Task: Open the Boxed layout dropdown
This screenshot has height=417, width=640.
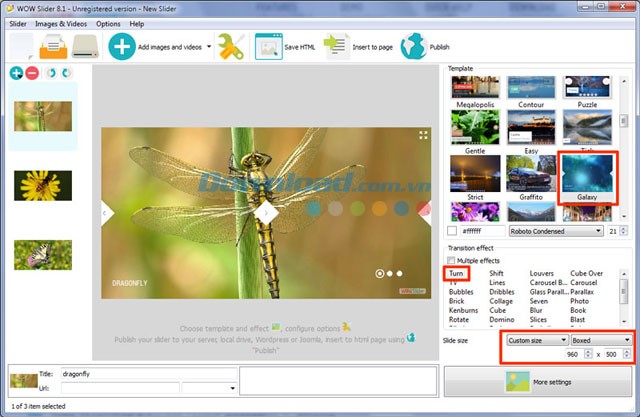Action: 601,340
